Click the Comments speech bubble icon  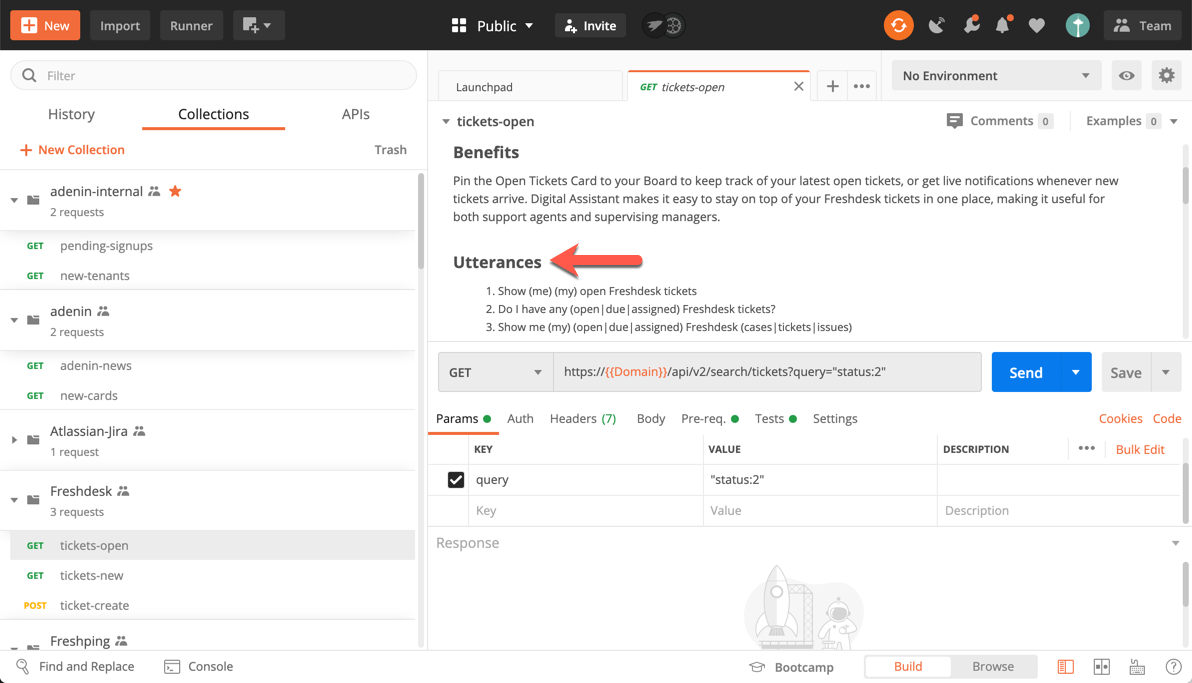click(x=954, y=121)
